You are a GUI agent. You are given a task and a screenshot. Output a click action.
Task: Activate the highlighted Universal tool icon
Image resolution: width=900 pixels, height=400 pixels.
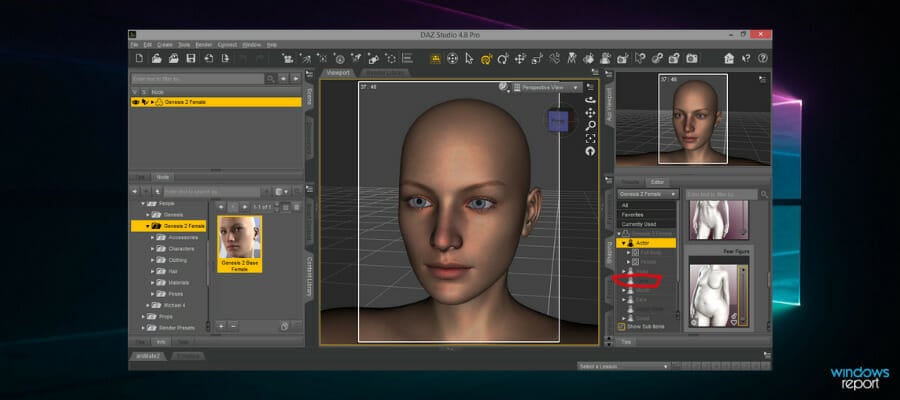click(x=487, y=58)
